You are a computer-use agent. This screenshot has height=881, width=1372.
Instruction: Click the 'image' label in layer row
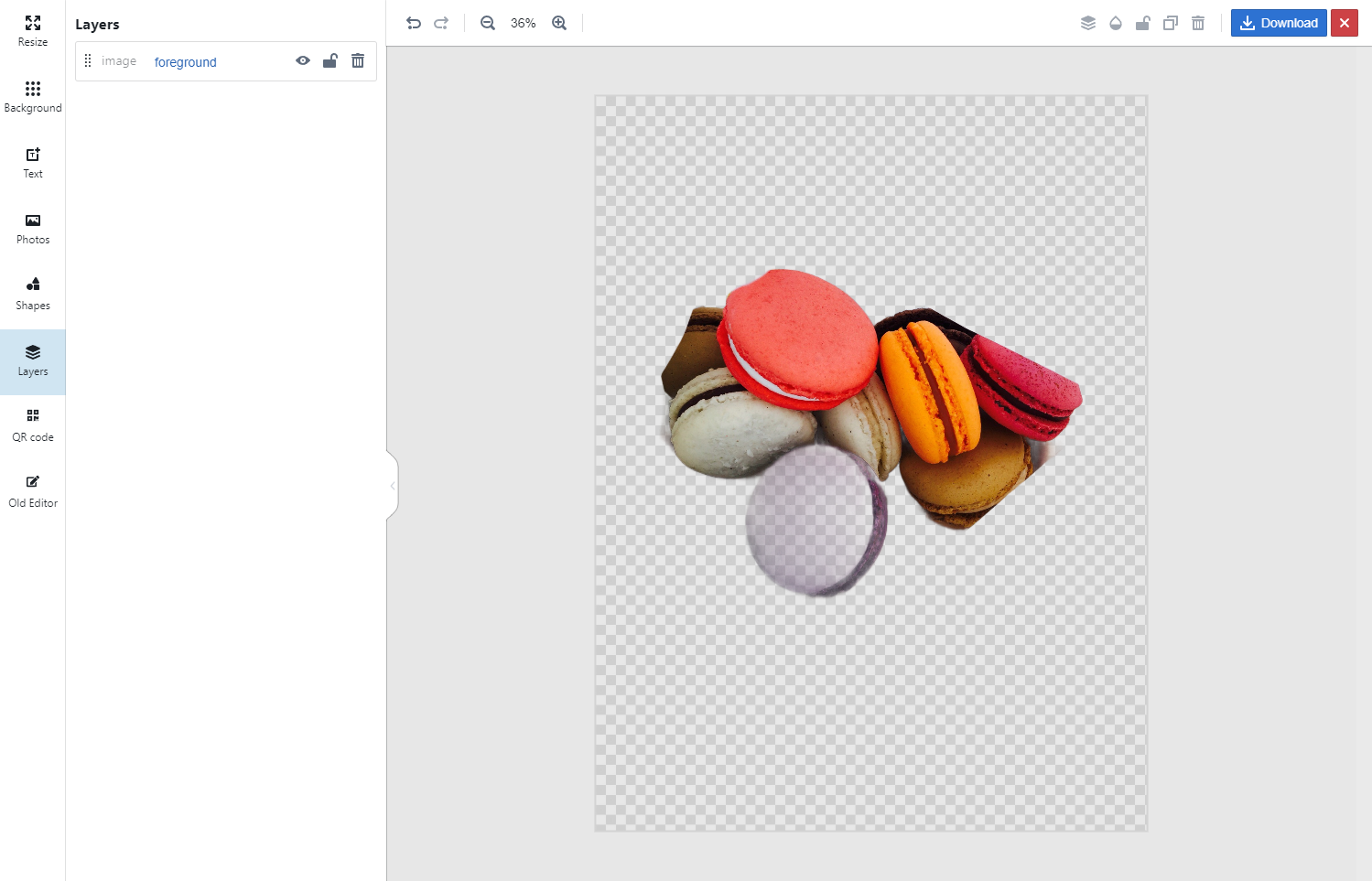click(119, 61)
